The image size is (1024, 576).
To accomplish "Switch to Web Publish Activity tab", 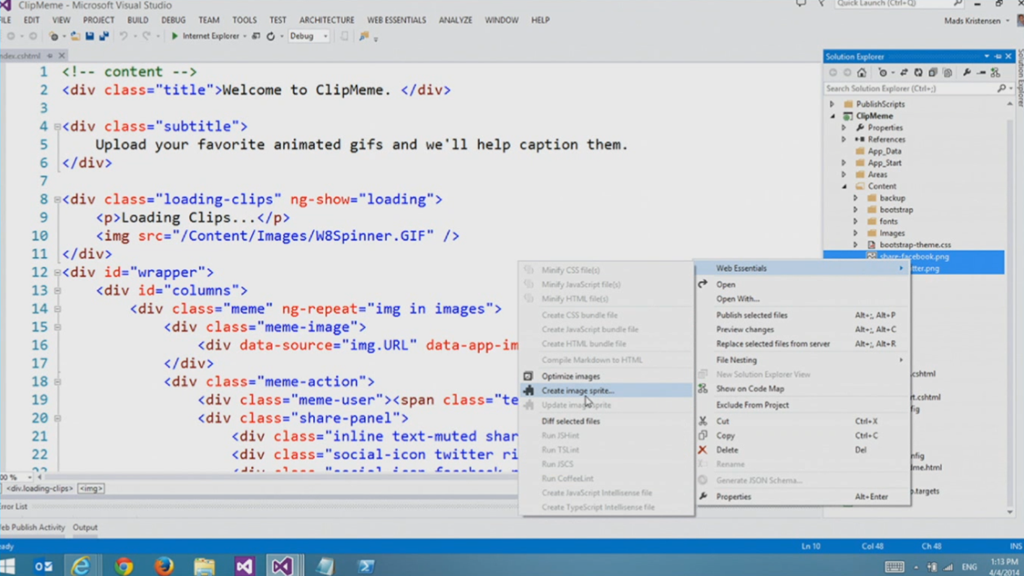I will 33,528.
